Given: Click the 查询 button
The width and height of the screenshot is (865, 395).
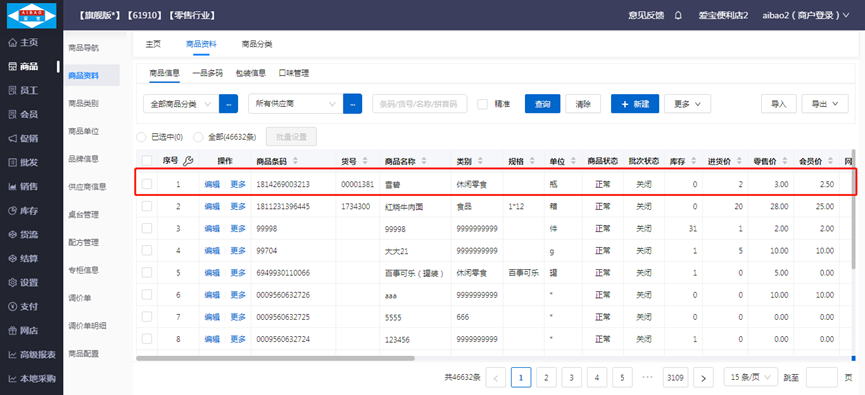Looking at the screenshot, I should [x=542, y=104].
